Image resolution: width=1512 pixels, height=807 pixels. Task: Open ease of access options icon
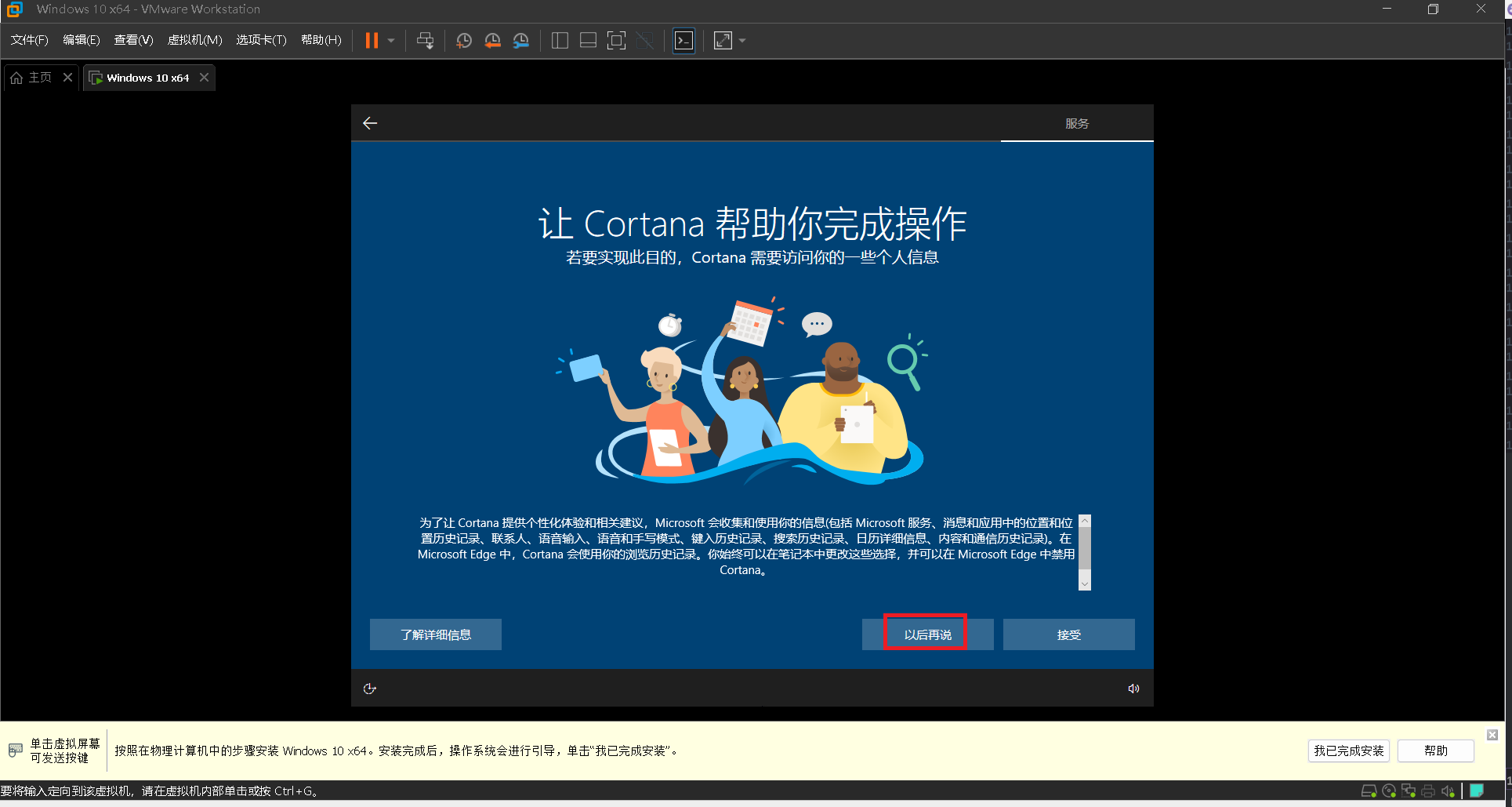(x=370, y=689)
